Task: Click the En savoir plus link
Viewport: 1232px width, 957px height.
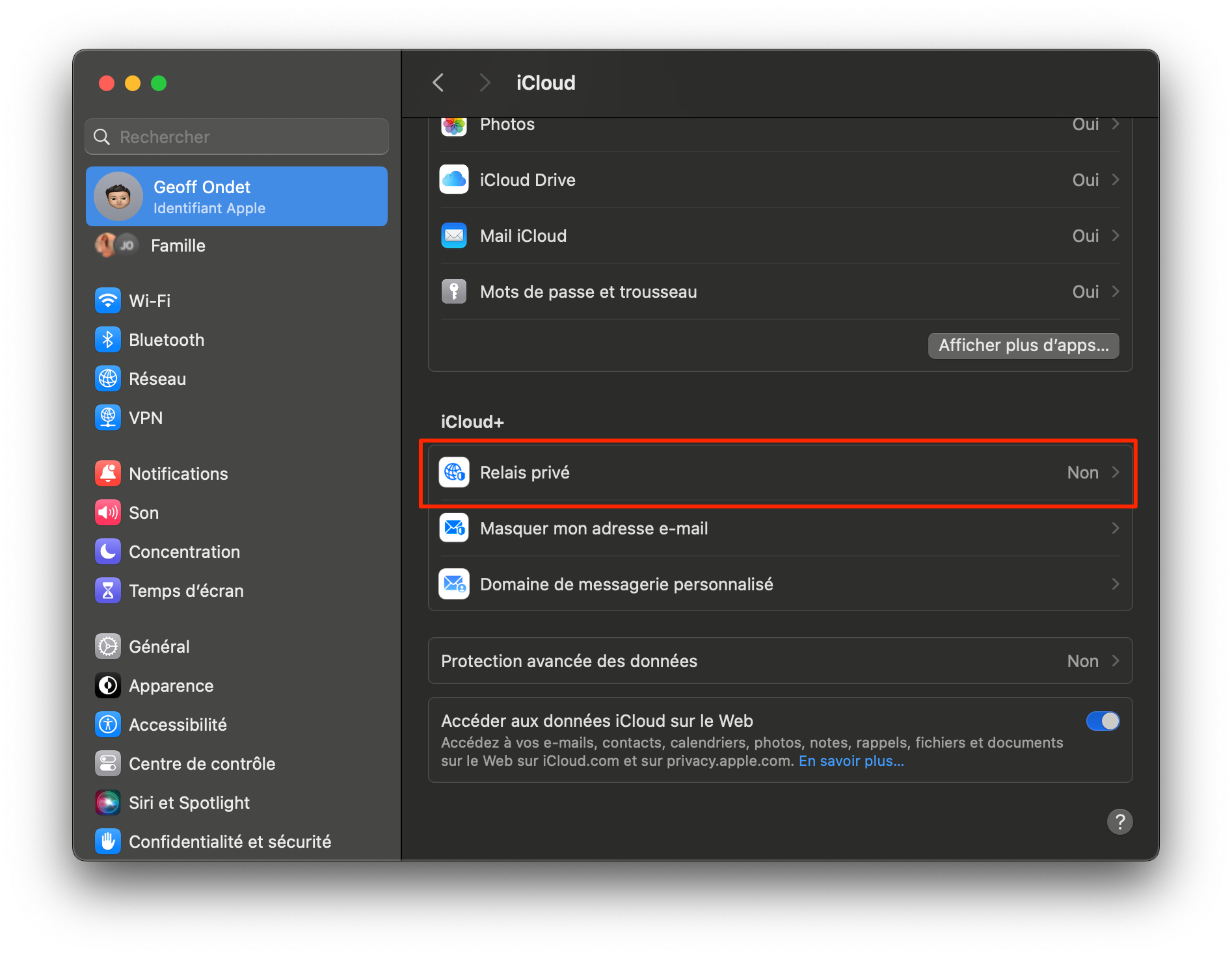Action: [851, 761]
